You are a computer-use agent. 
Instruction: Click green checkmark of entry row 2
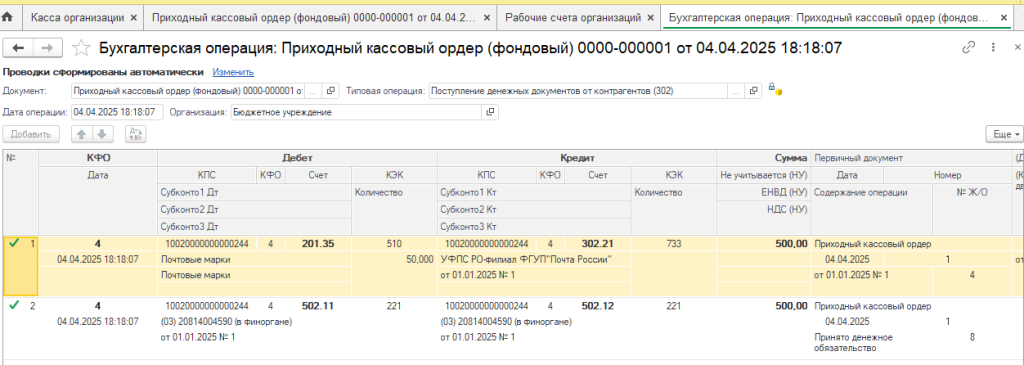click(15, 306)
